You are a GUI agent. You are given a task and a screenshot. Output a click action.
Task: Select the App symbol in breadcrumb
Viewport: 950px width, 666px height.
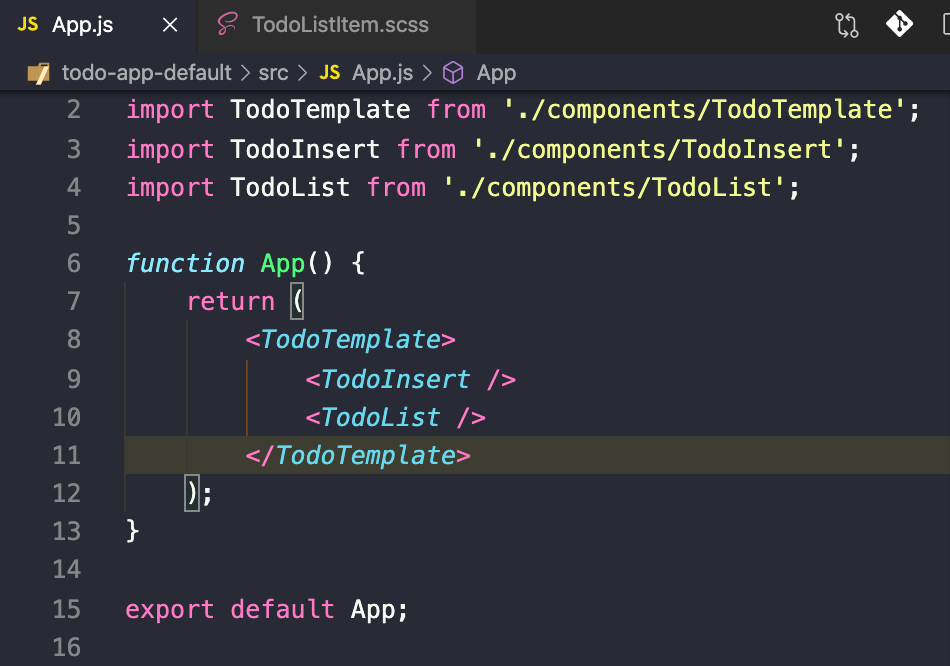pos(496,73)
